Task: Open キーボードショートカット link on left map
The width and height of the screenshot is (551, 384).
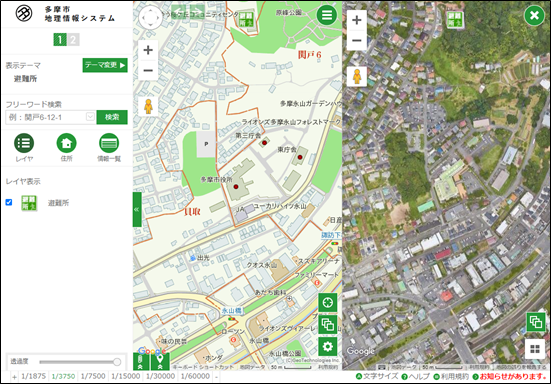Action: point(203,367)
